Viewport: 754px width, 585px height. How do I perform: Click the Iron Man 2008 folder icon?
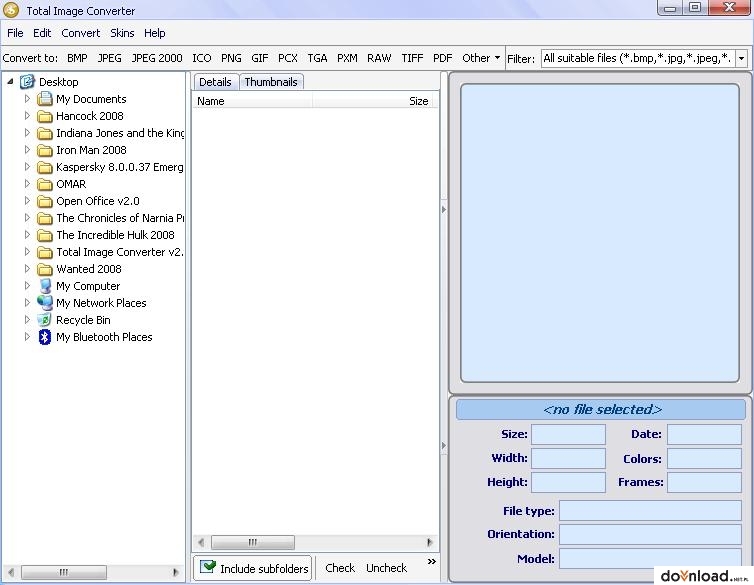[45, 150]
